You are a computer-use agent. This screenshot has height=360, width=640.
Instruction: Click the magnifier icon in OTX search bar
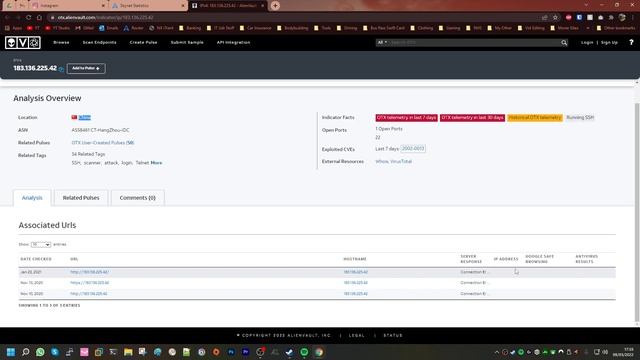564,42
